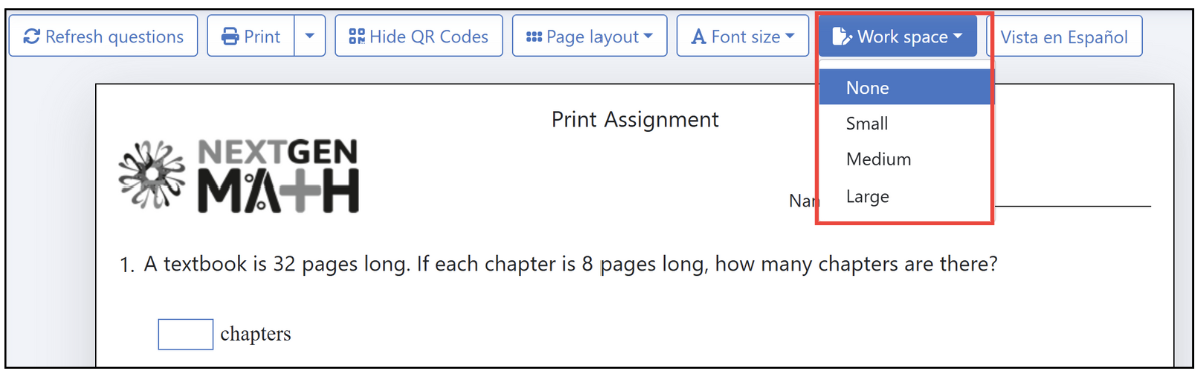Screen dimensions: 1204x374
Task: Open the Font size dropdown
Action: pos(743,37)
